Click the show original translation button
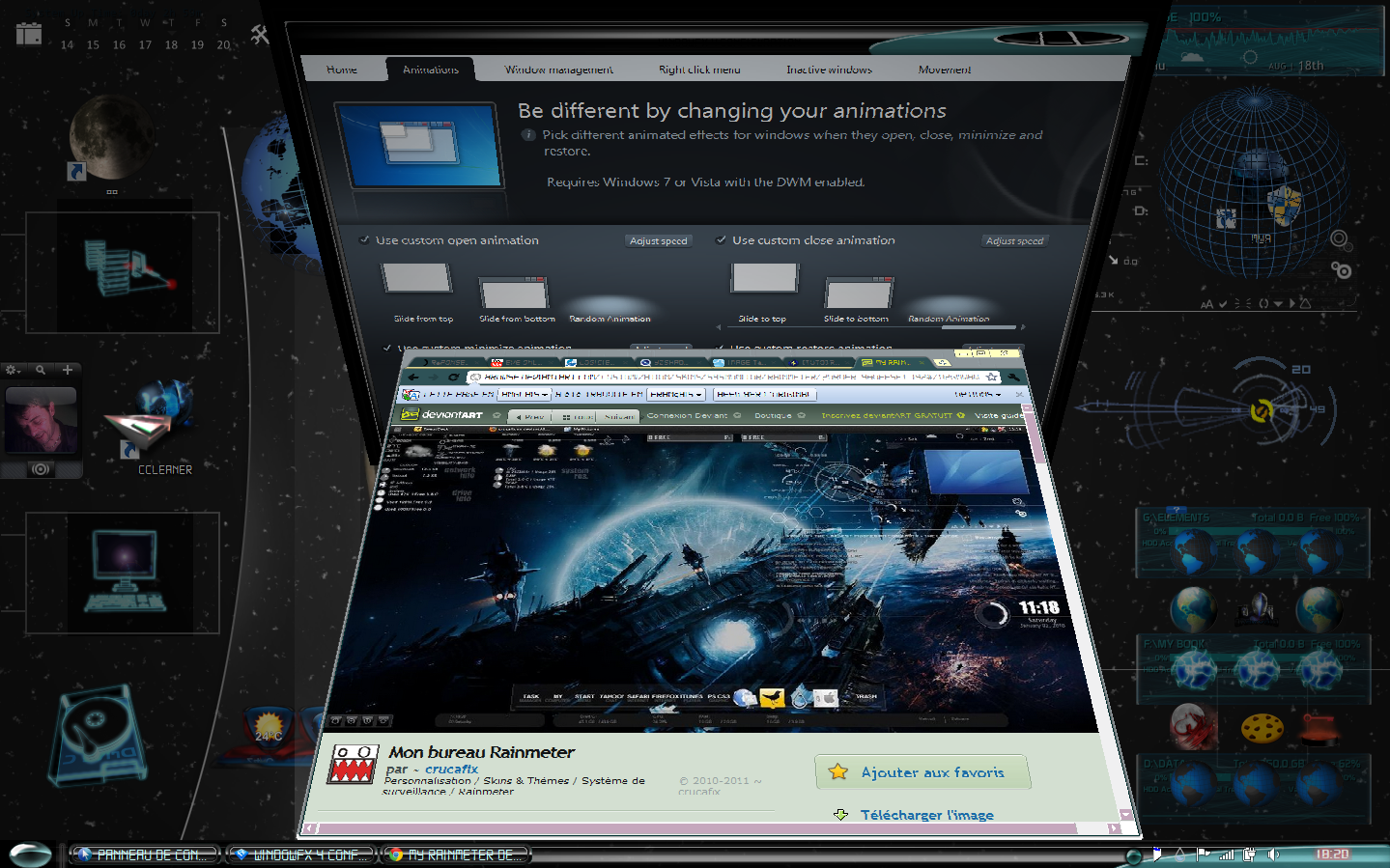This screenshot has height=868, width=1390. [765, 394]
